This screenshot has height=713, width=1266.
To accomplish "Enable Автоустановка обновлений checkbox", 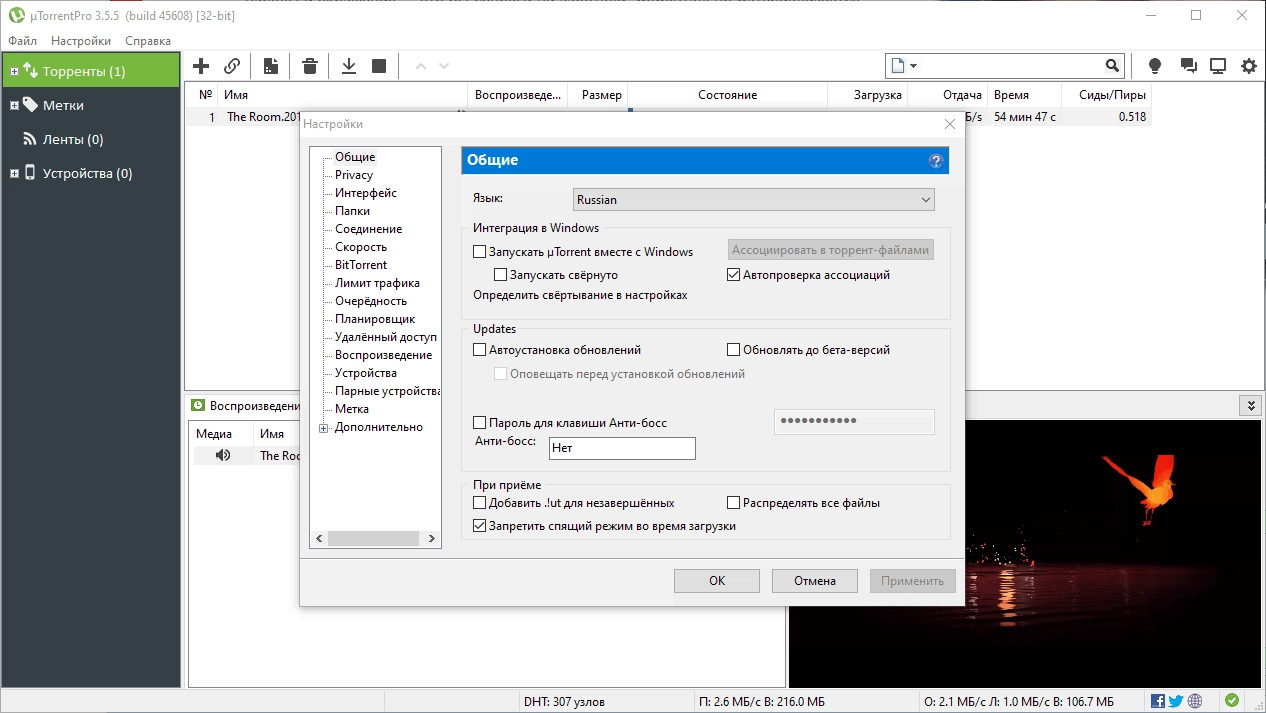I will pos(480,350).
